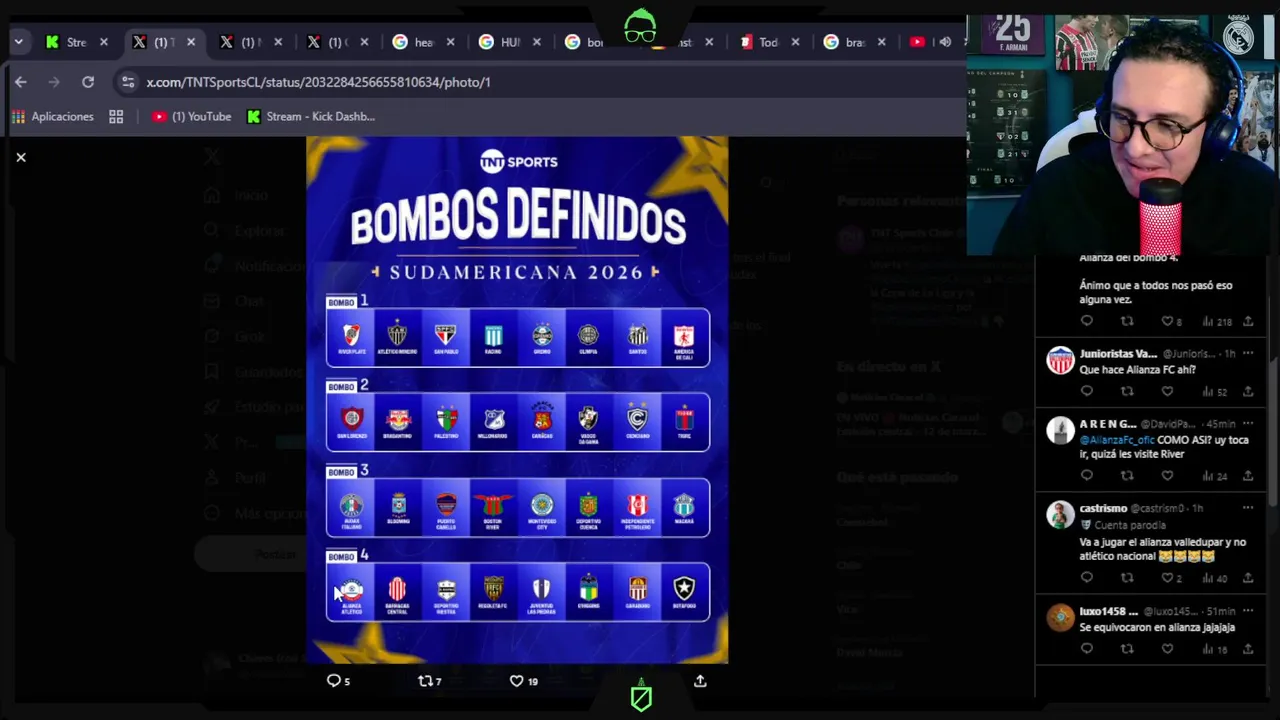Close the Google 'hea' tab
This screenshot has height=720, width=1280.
click(x=450, y=42)
